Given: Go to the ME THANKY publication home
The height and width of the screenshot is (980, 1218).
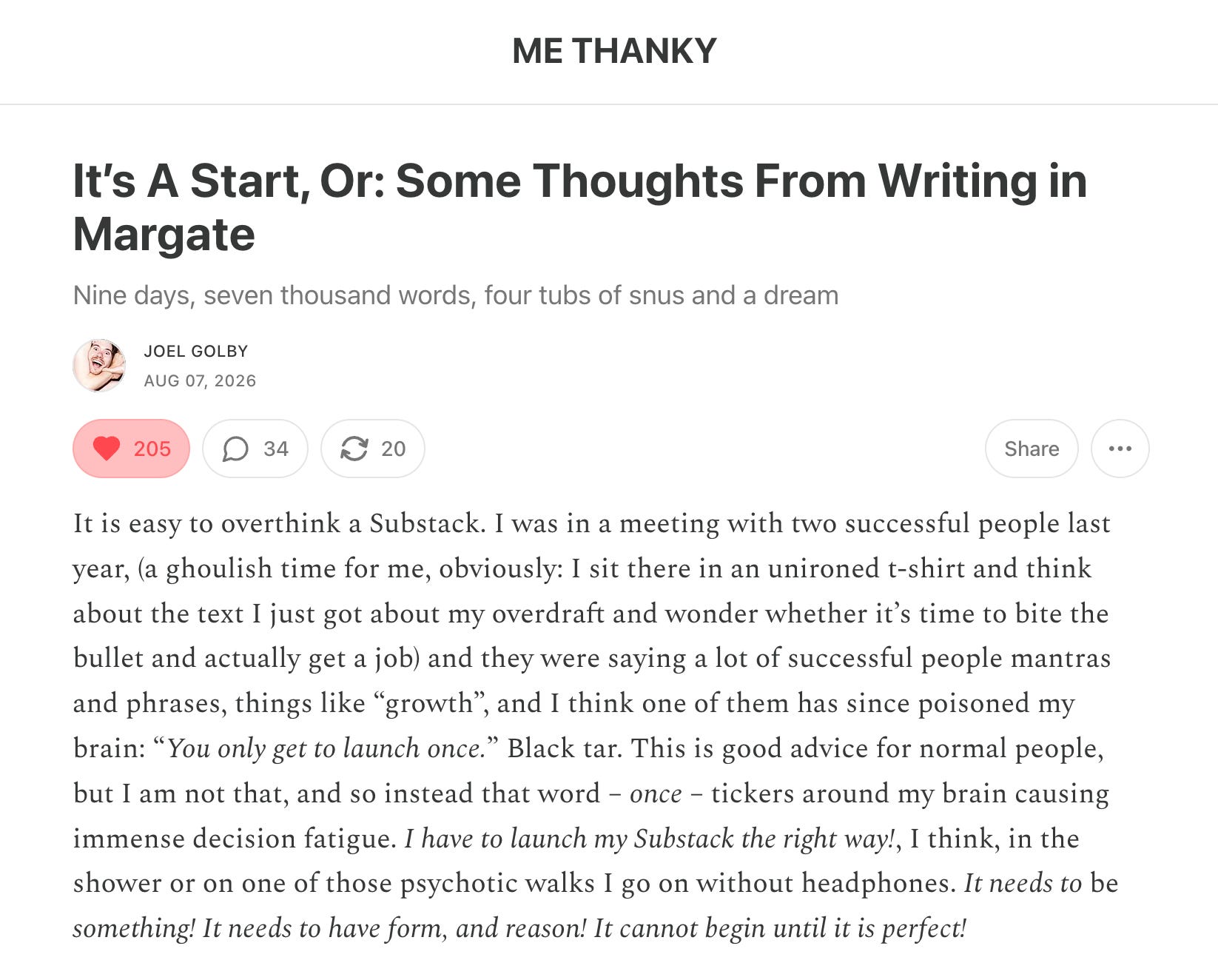Looking at the screenshot, I should (x=614, y=51).
